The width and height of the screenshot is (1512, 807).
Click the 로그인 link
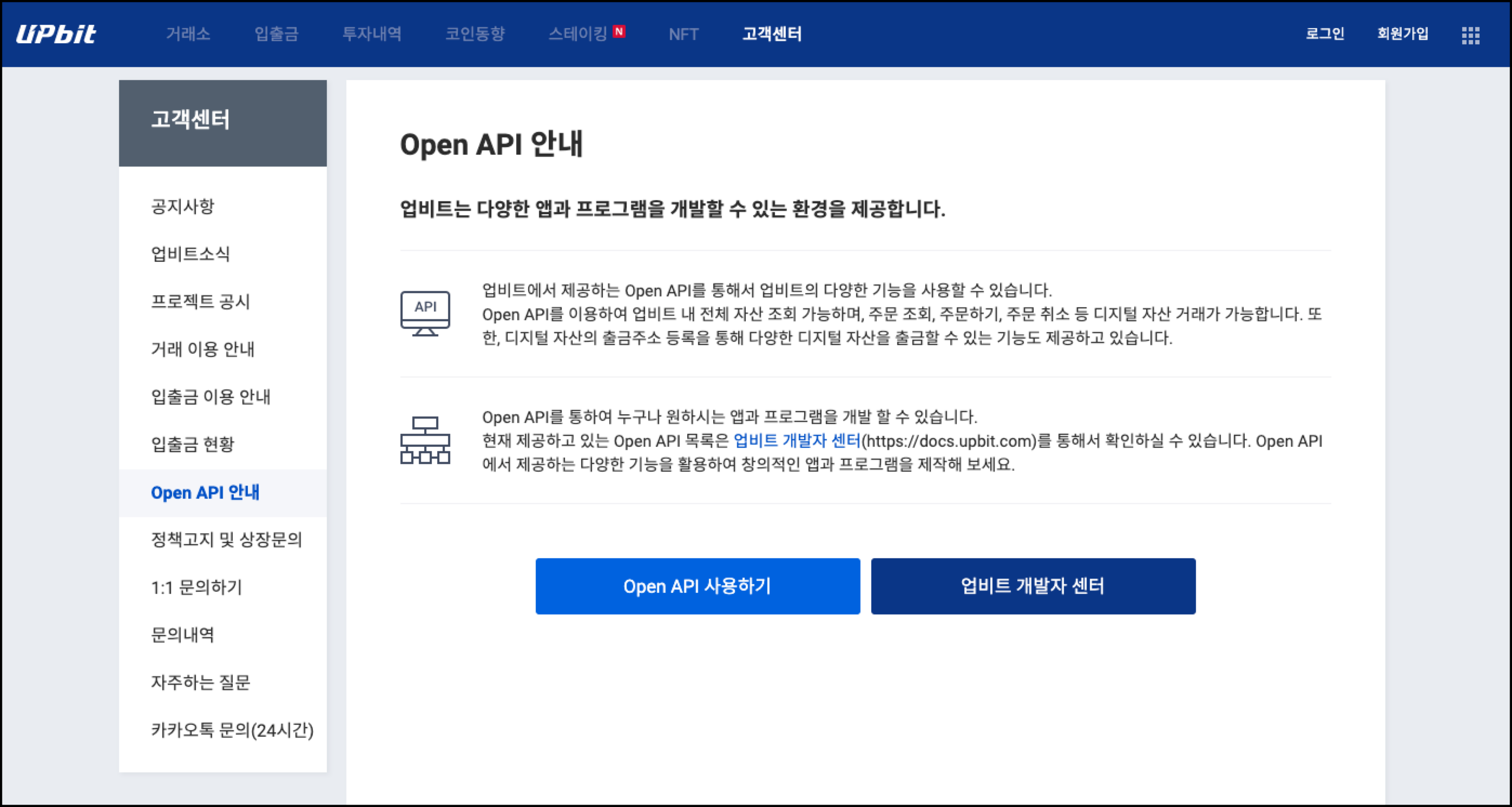point(1325,34)
